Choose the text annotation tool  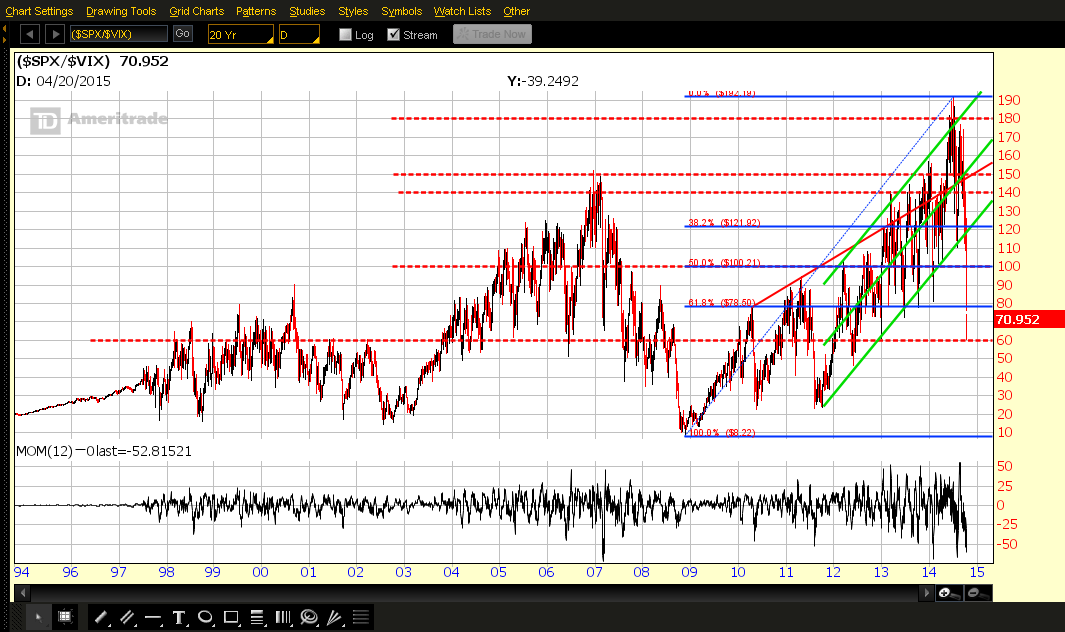pos(179,617)
